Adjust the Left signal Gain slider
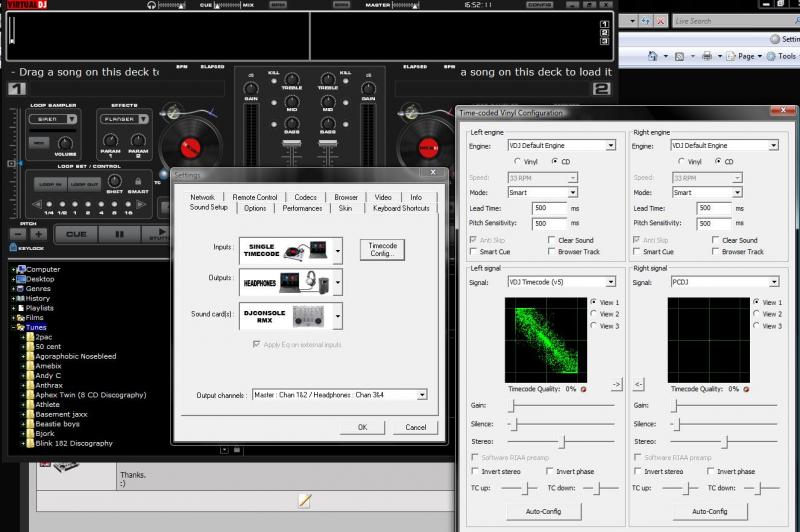 click(x=512, y=406)
